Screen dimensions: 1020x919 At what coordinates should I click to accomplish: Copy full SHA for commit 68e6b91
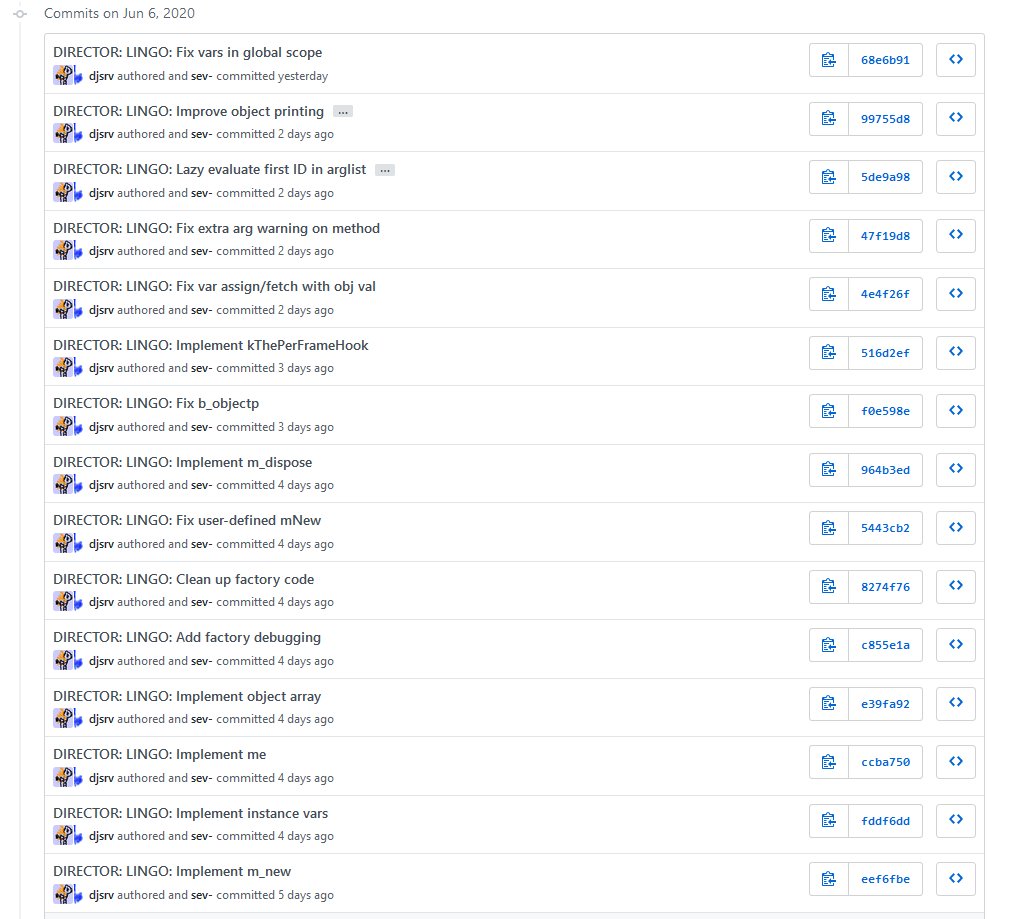[x=829, y=60]
